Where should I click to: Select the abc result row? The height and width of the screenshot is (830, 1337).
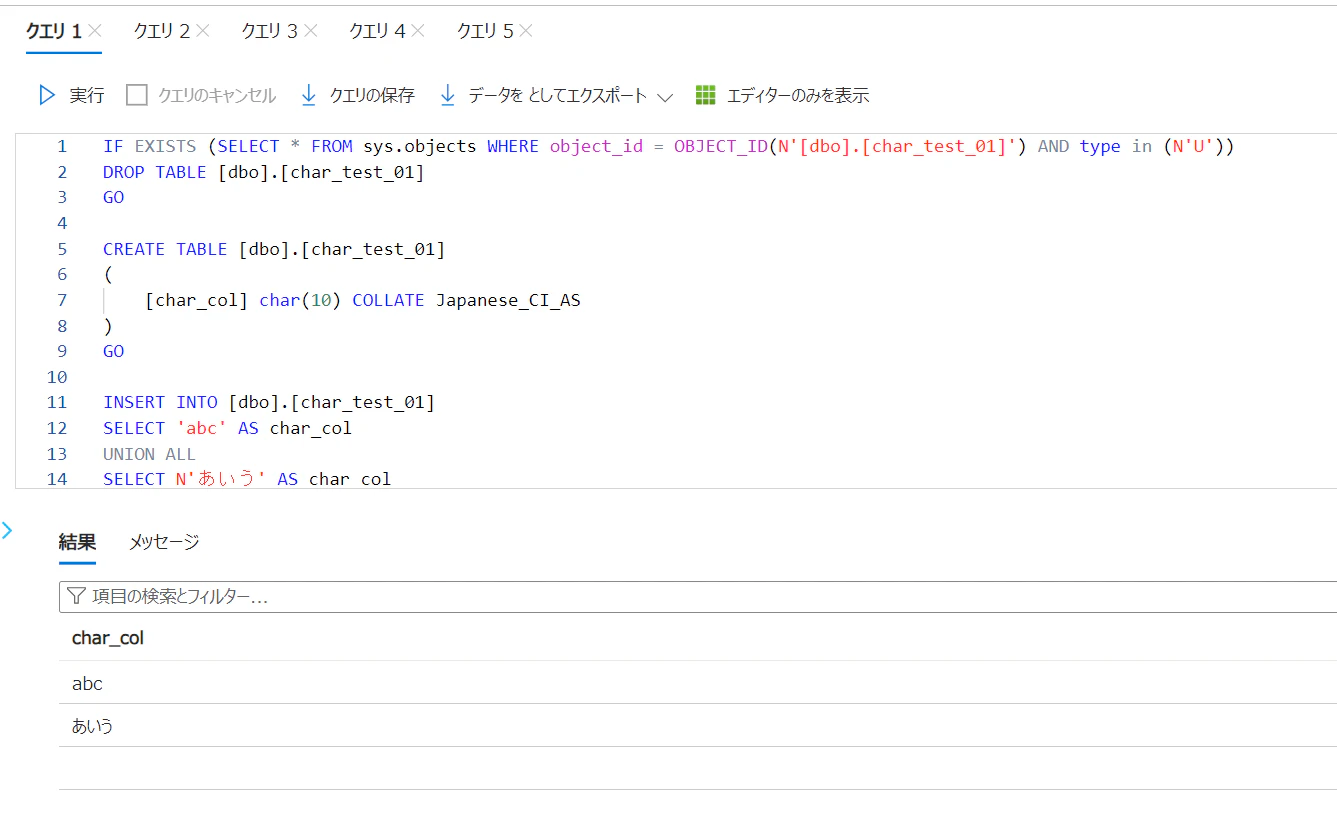point(698,684)
